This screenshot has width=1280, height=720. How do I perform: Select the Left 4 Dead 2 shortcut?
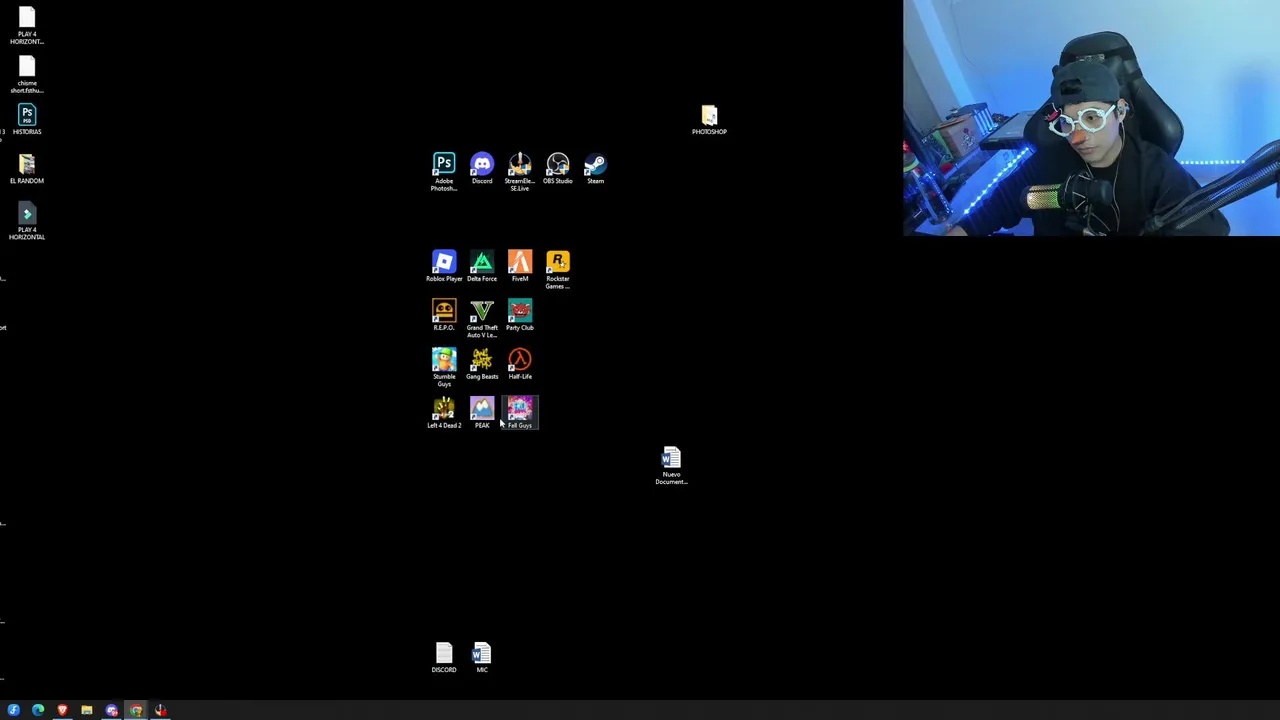click(x=444, y=413)
